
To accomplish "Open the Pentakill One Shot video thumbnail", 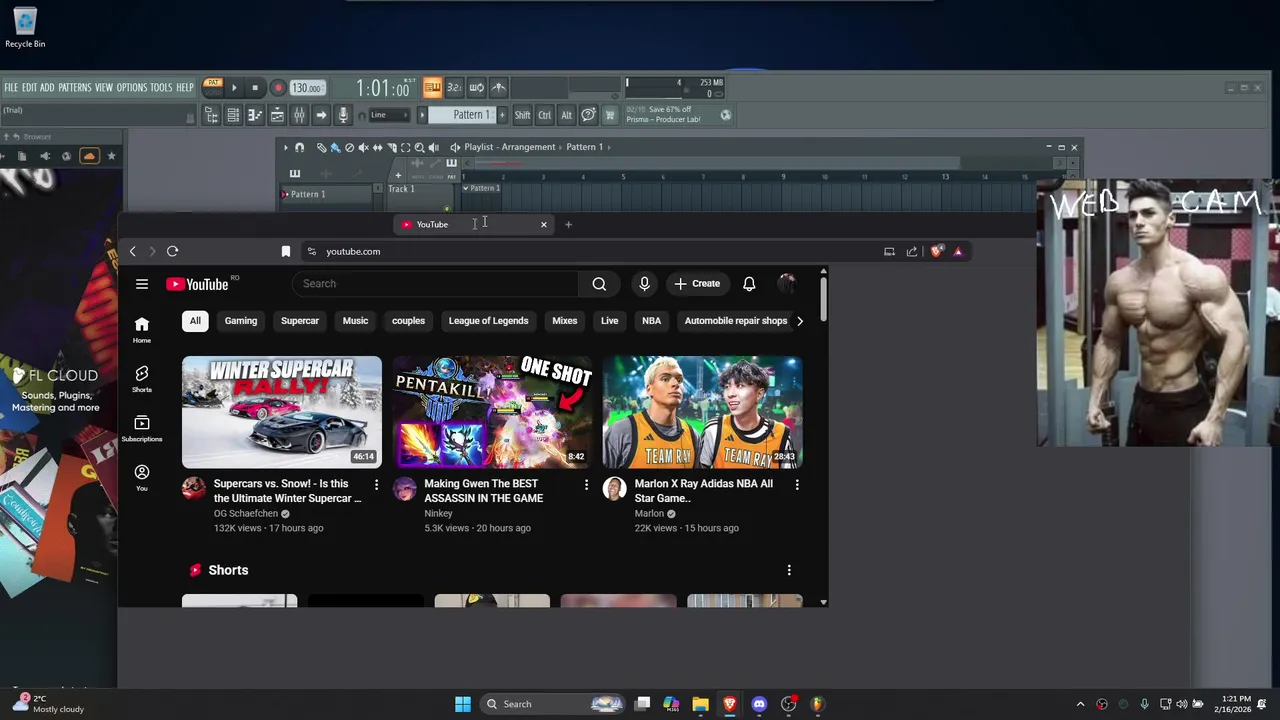I will pos(492,412).
